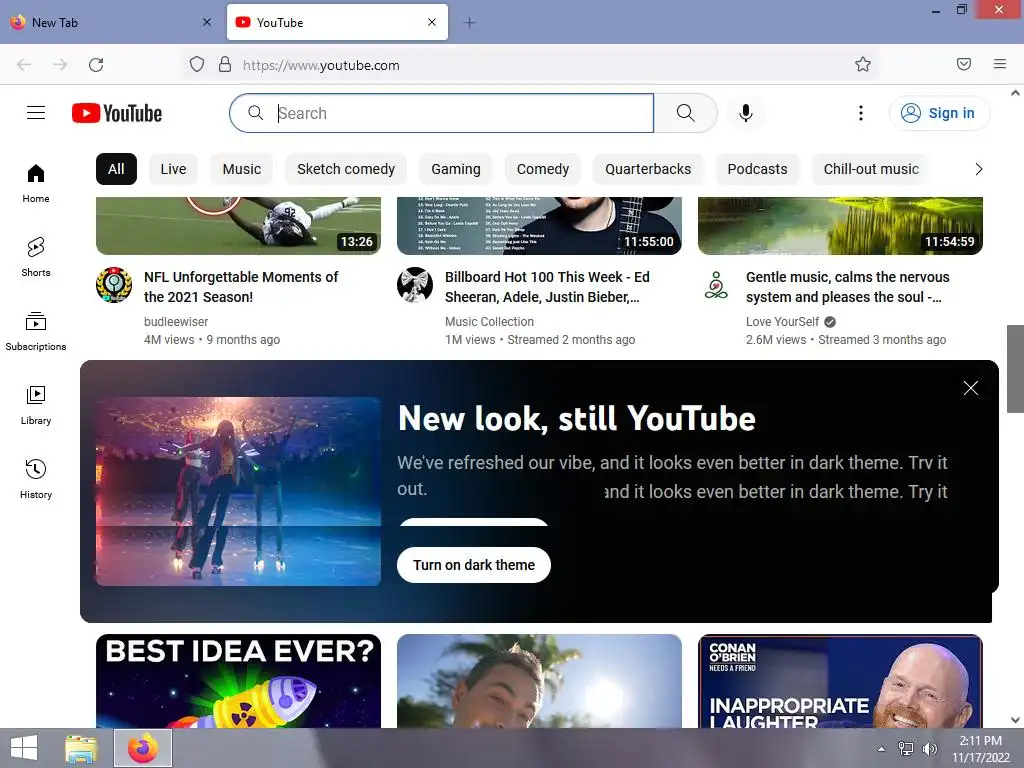This screenshot has width=1024, height=768.
Task: Bookmark this page with star icon
Action: point(863,64)
